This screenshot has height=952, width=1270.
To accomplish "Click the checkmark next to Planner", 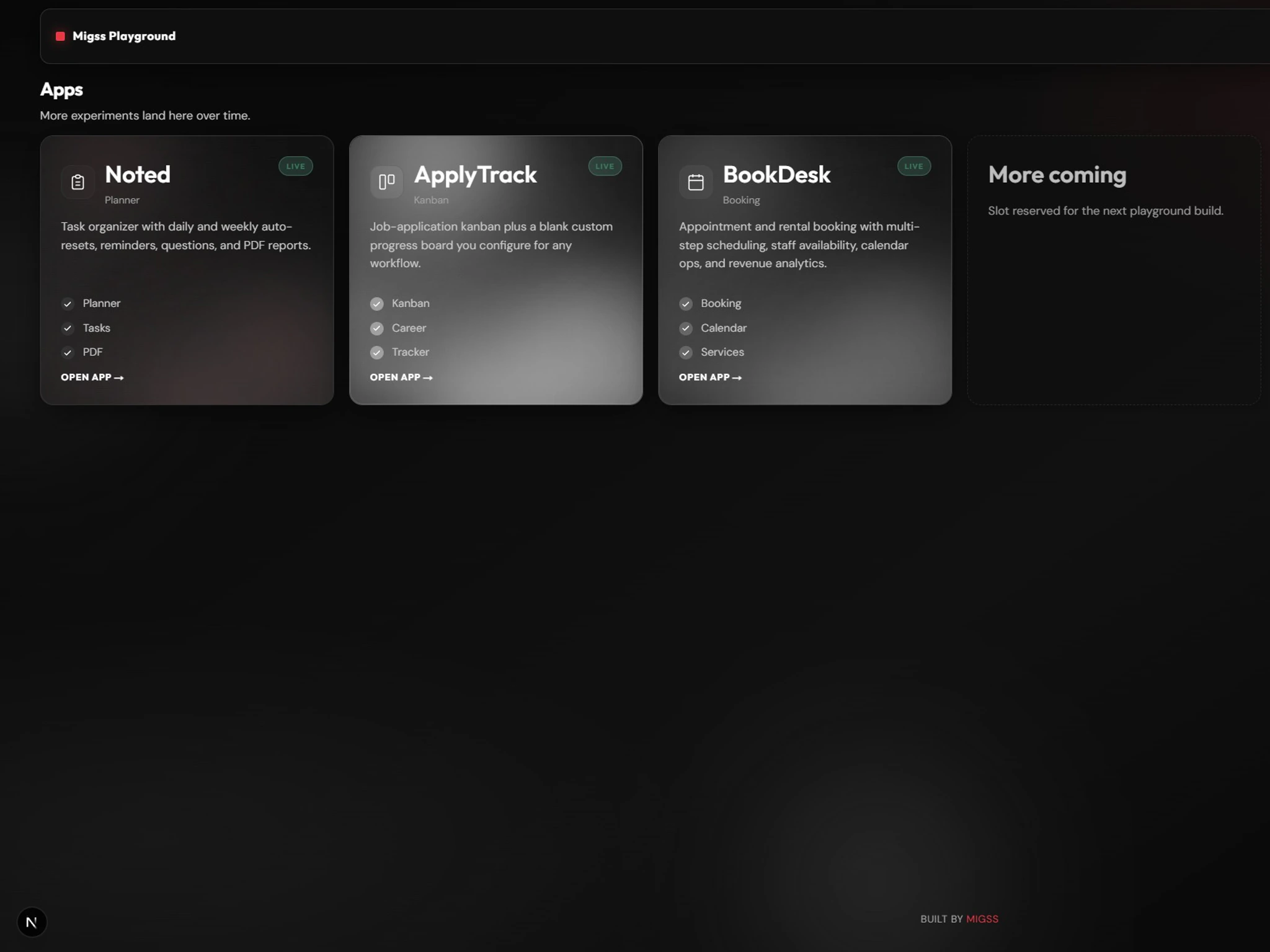I will pyautogui.click(x=68, y=304).
